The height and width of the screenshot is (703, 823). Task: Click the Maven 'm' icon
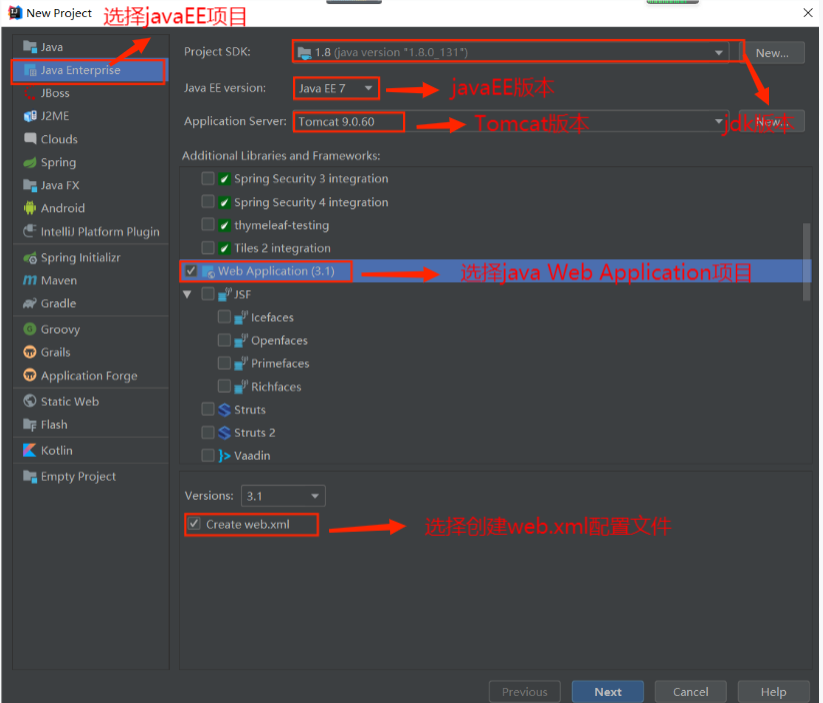pyautogui.click(x=29, y=280)
